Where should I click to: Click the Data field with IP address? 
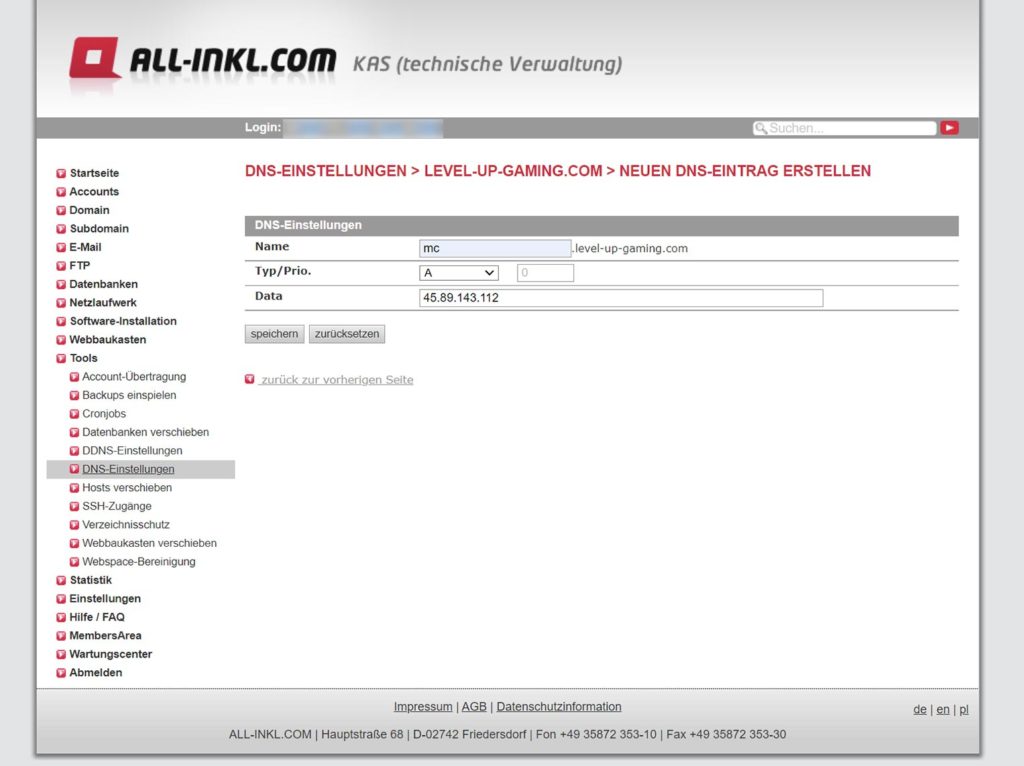click(620, 298)
